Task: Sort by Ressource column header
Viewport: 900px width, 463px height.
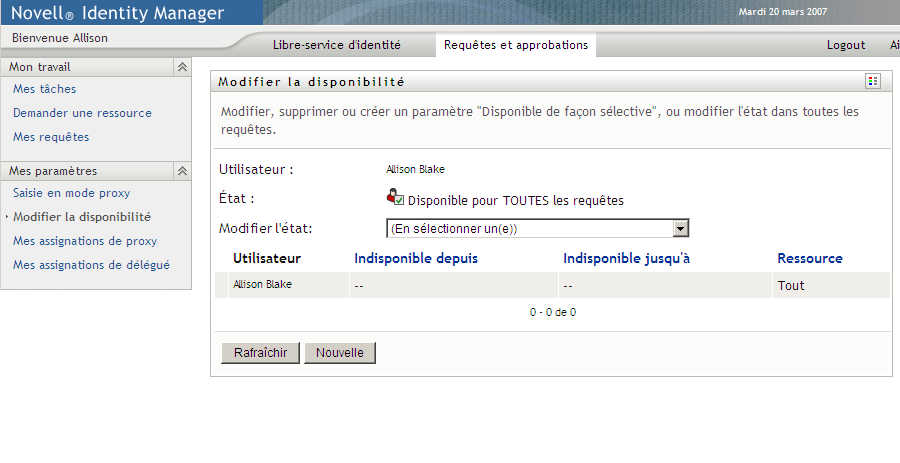Action: click(x=809, y=258)
